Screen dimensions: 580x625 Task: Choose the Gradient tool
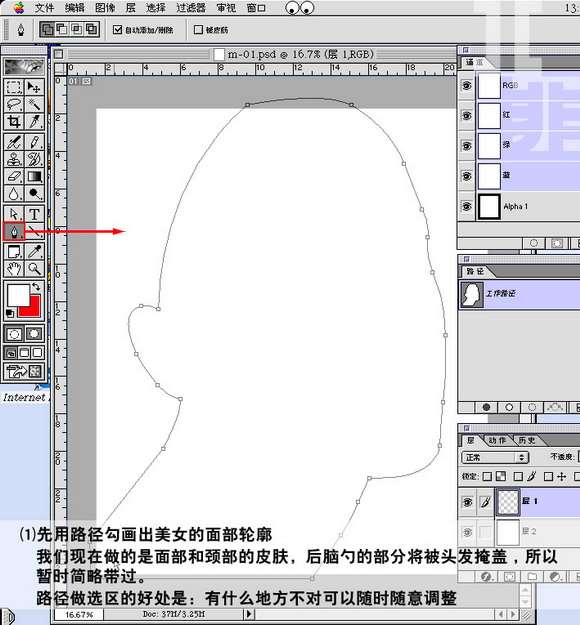(35, 176)
